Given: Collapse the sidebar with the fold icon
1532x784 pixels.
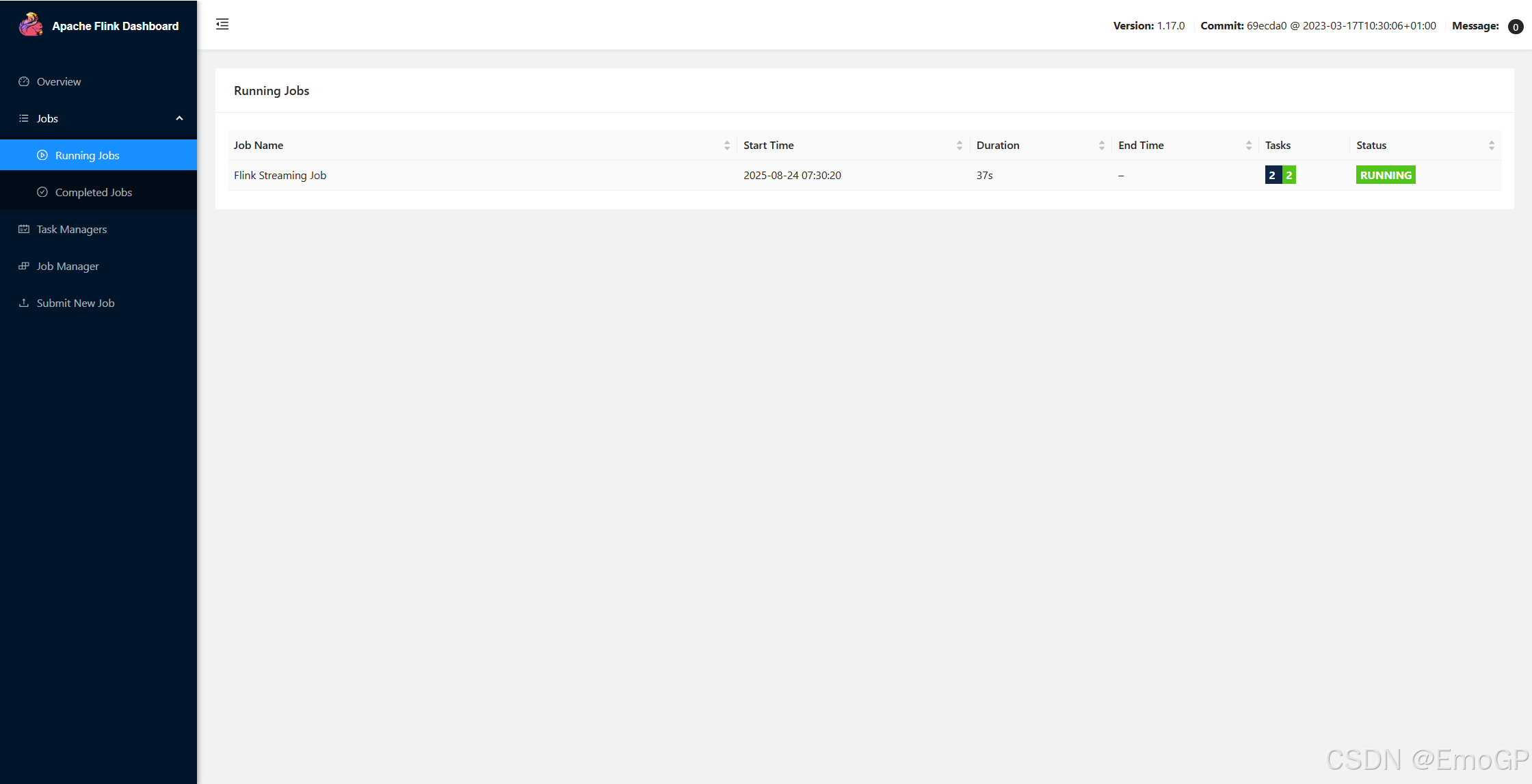Looking at the screenshot, I should (222, 25).
